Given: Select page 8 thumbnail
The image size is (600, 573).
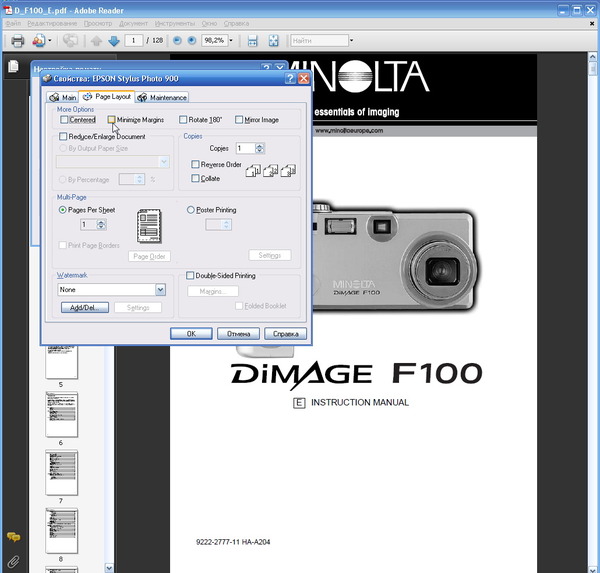Looking at the screenshot, I should pyautogui.click(x=61, y=531).
